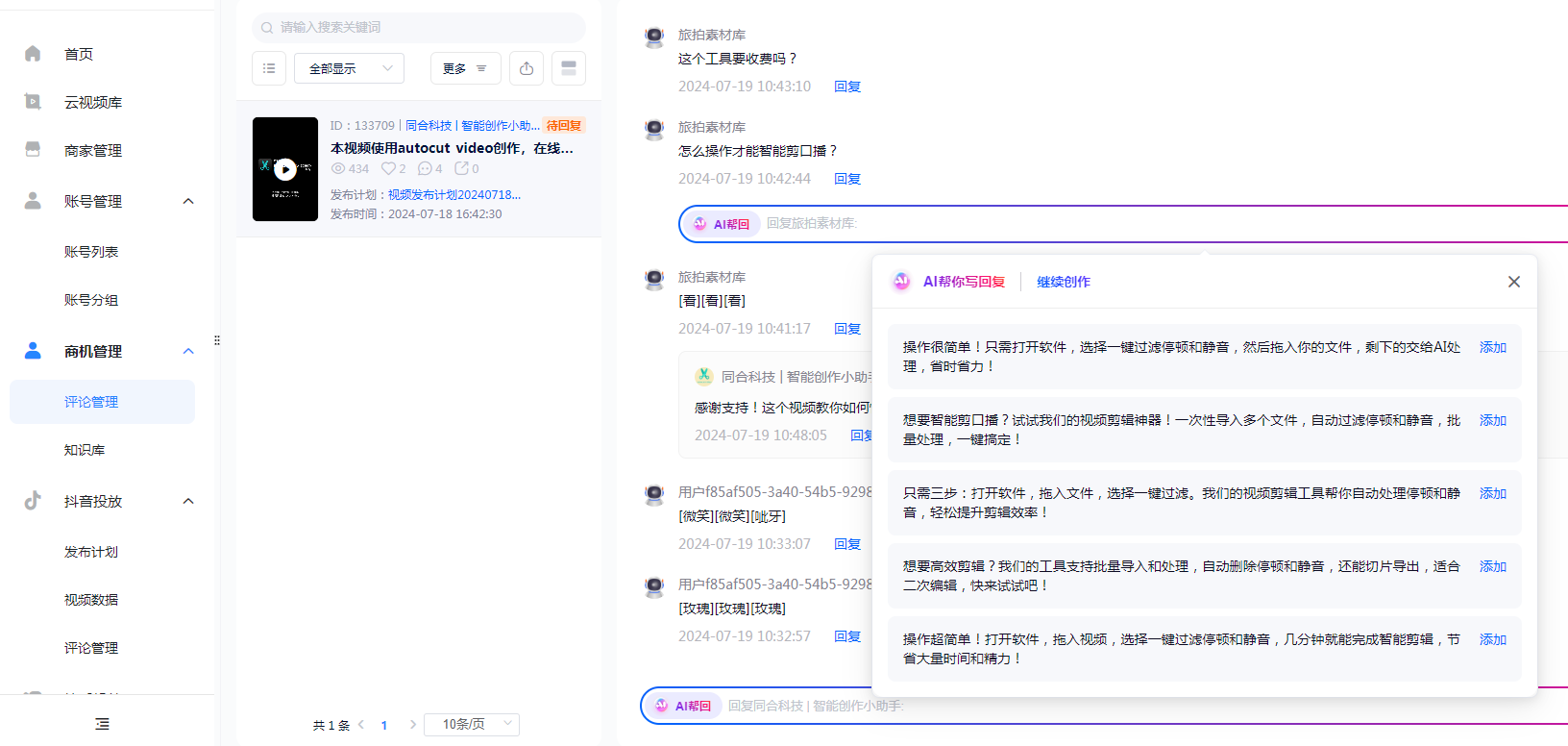The width and height of the screenshot is (1568, 746).
Task: Reply to comment dated 10:42:44
Action: click(847, 179)
